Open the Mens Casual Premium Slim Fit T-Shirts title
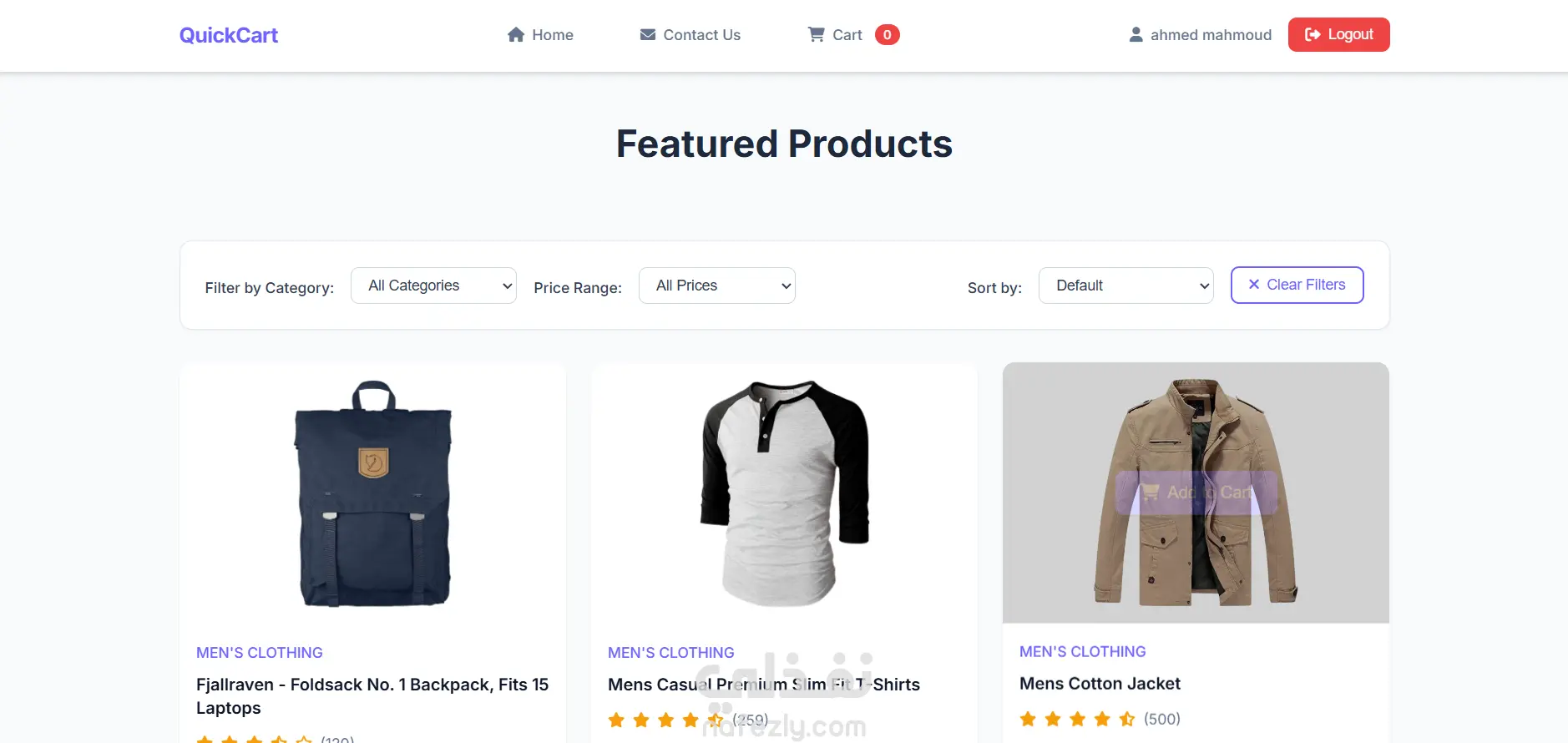The width and height of the screenshot is (1568, 743). tap(763, 685)
